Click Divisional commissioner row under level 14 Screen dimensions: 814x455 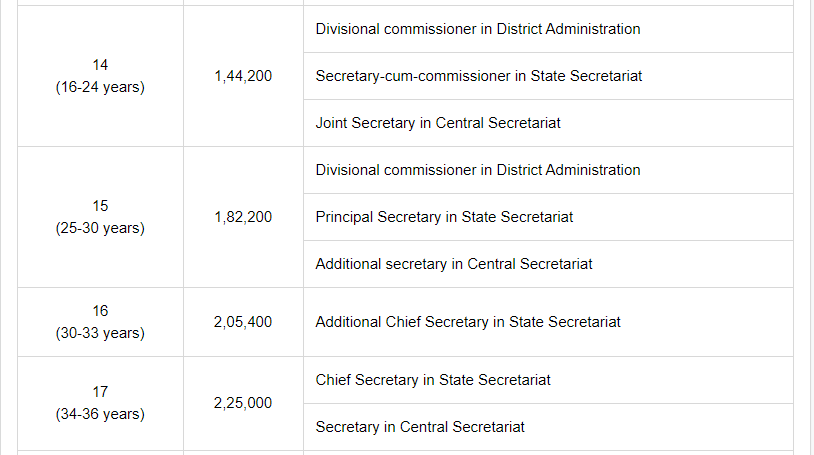tap(548, 29)
